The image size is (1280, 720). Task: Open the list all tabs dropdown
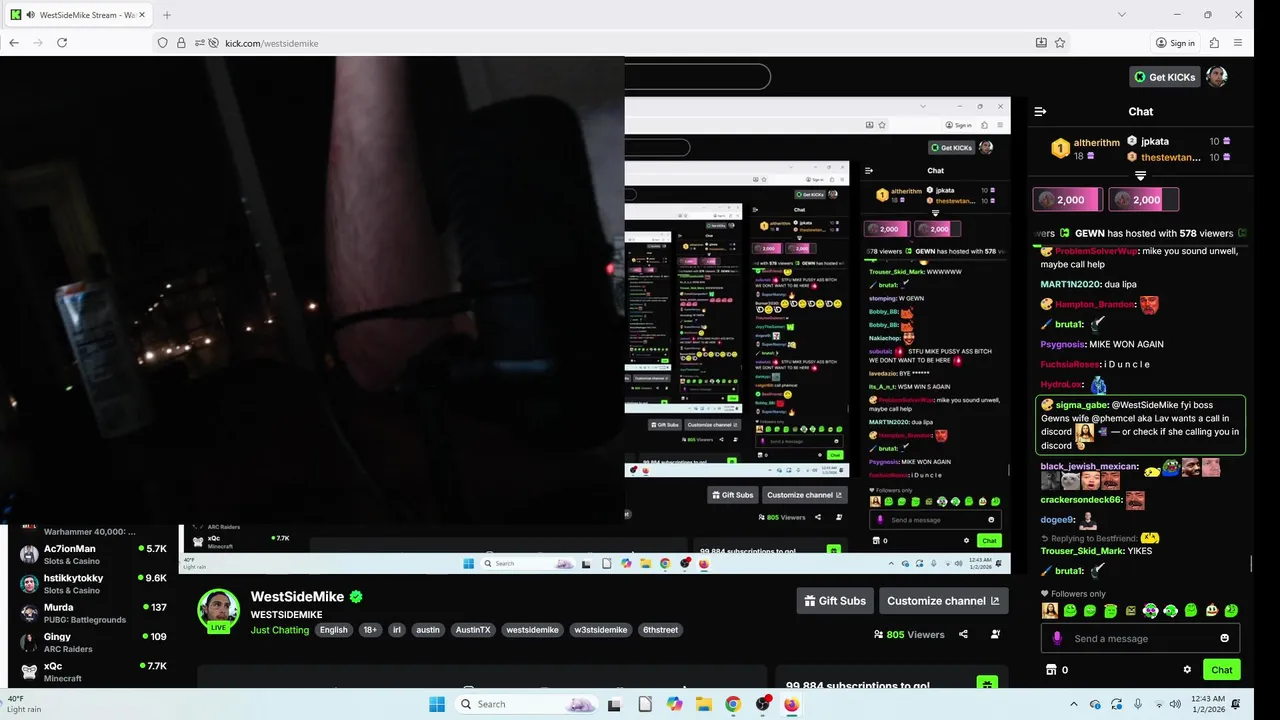pyautogui.click(x=1122, y=15)
